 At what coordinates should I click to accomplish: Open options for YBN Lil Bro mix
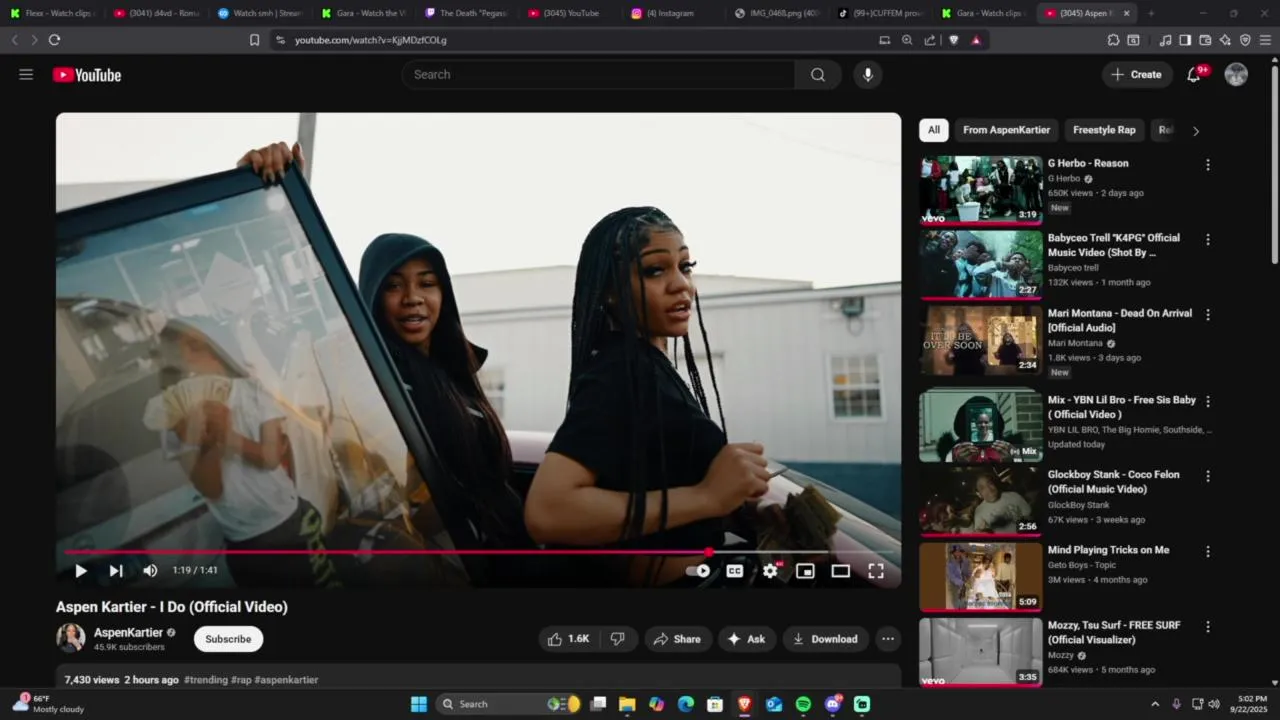(1207, 401)
